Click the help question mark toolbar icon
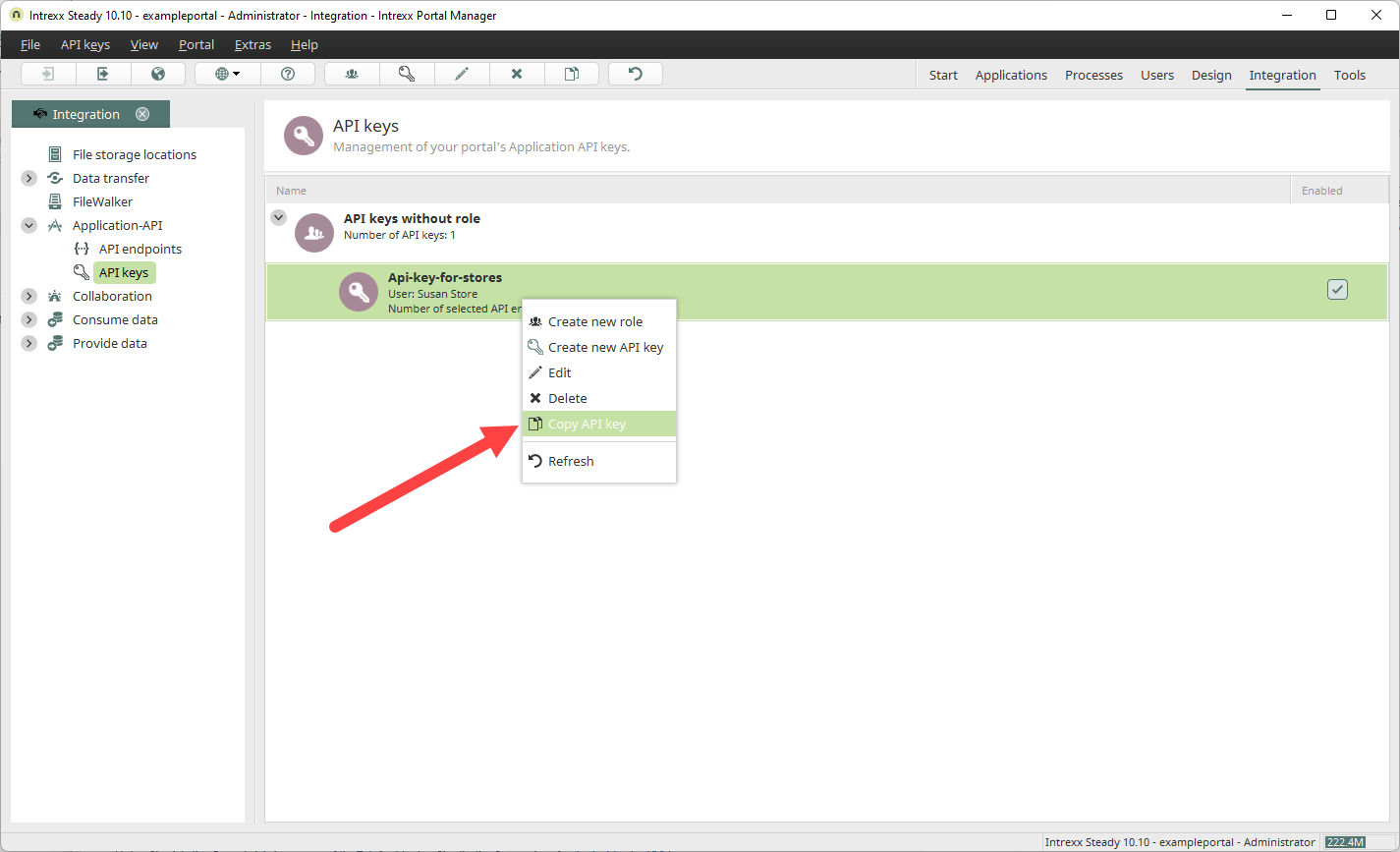This screenshot has width=1400, height=852. pyautogui.click(x=288, y=74)
